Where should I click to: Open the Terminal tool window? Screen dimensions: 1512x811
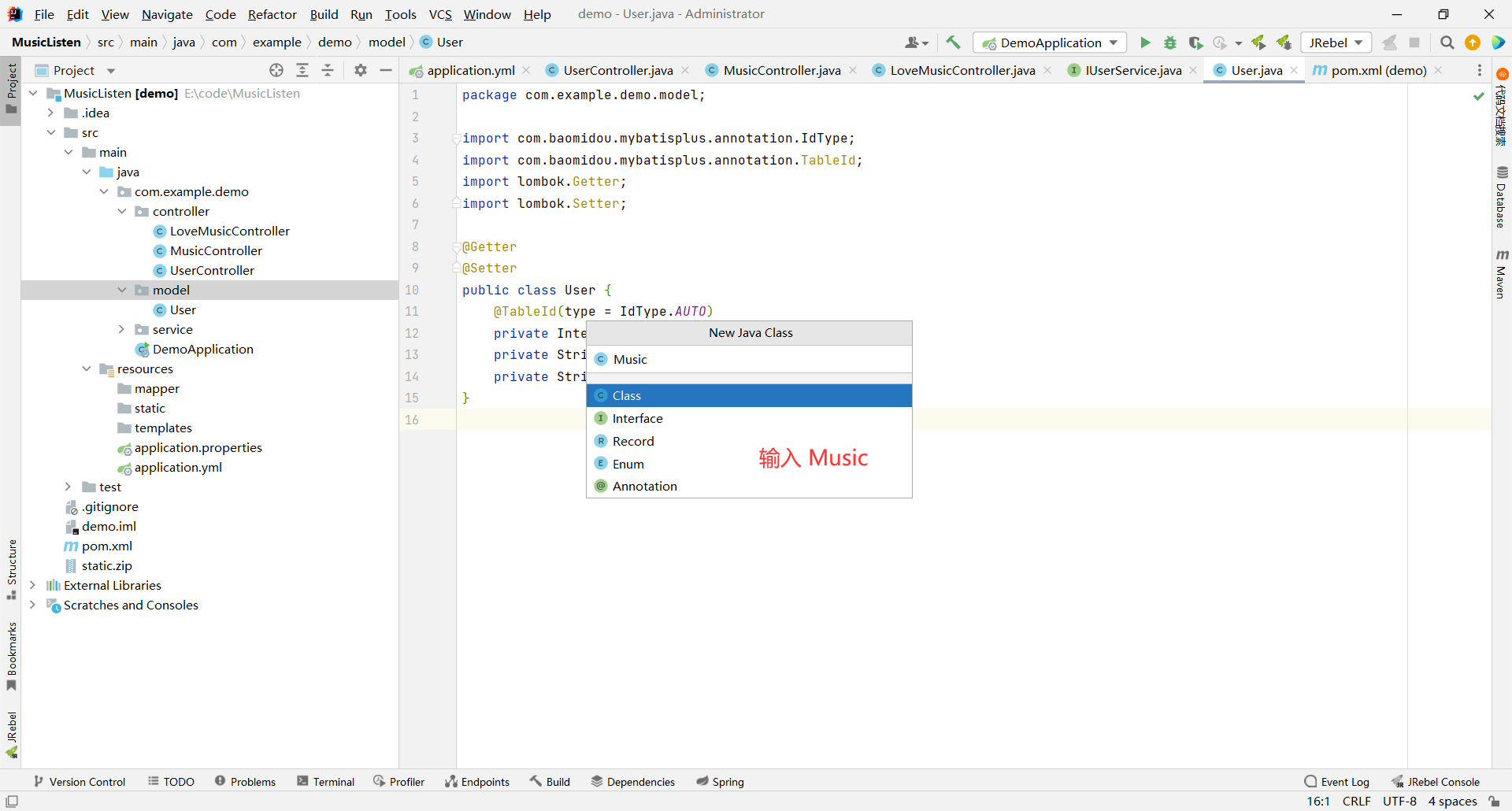coord(326,781)
